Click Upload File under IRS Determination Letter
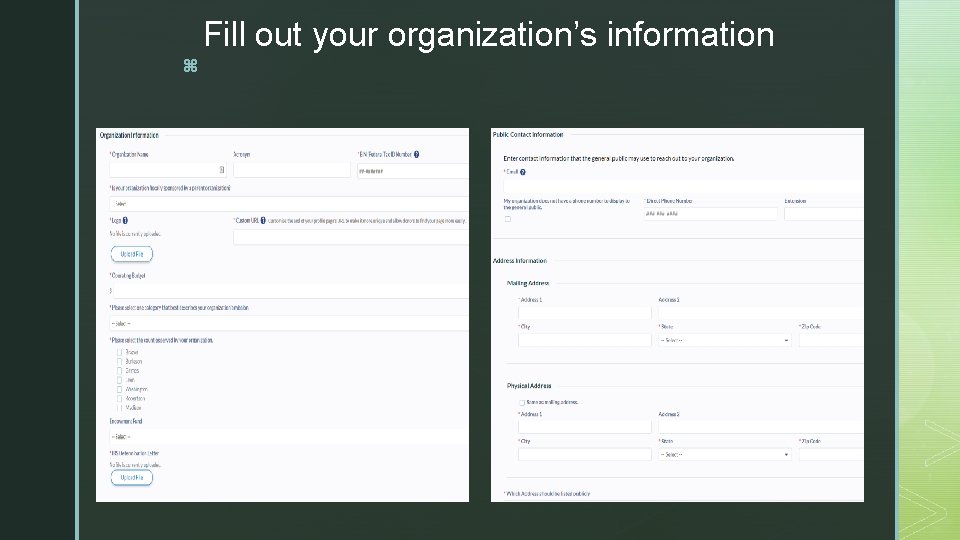The height and width of the screenshot is (540, 960). [132, 478]
